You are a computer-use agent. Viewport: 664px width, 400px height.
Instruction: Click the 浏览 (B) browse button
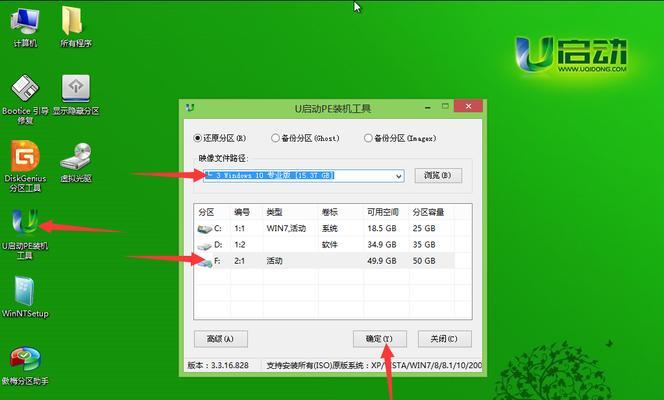tap(438, 175)
